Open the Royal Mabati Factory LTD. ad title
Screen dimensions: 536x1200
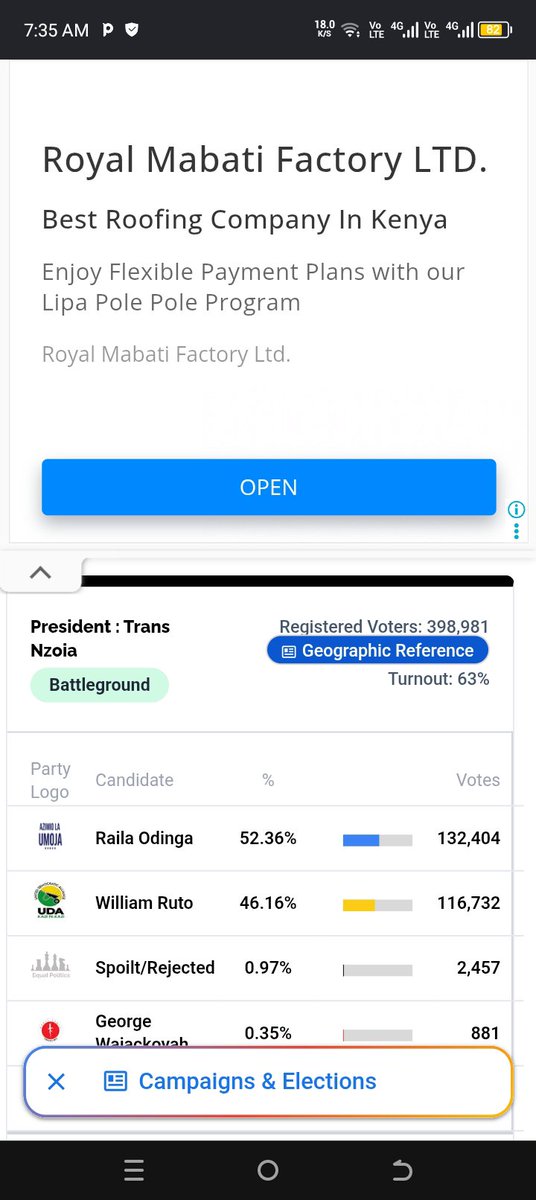tap(265, 159)
